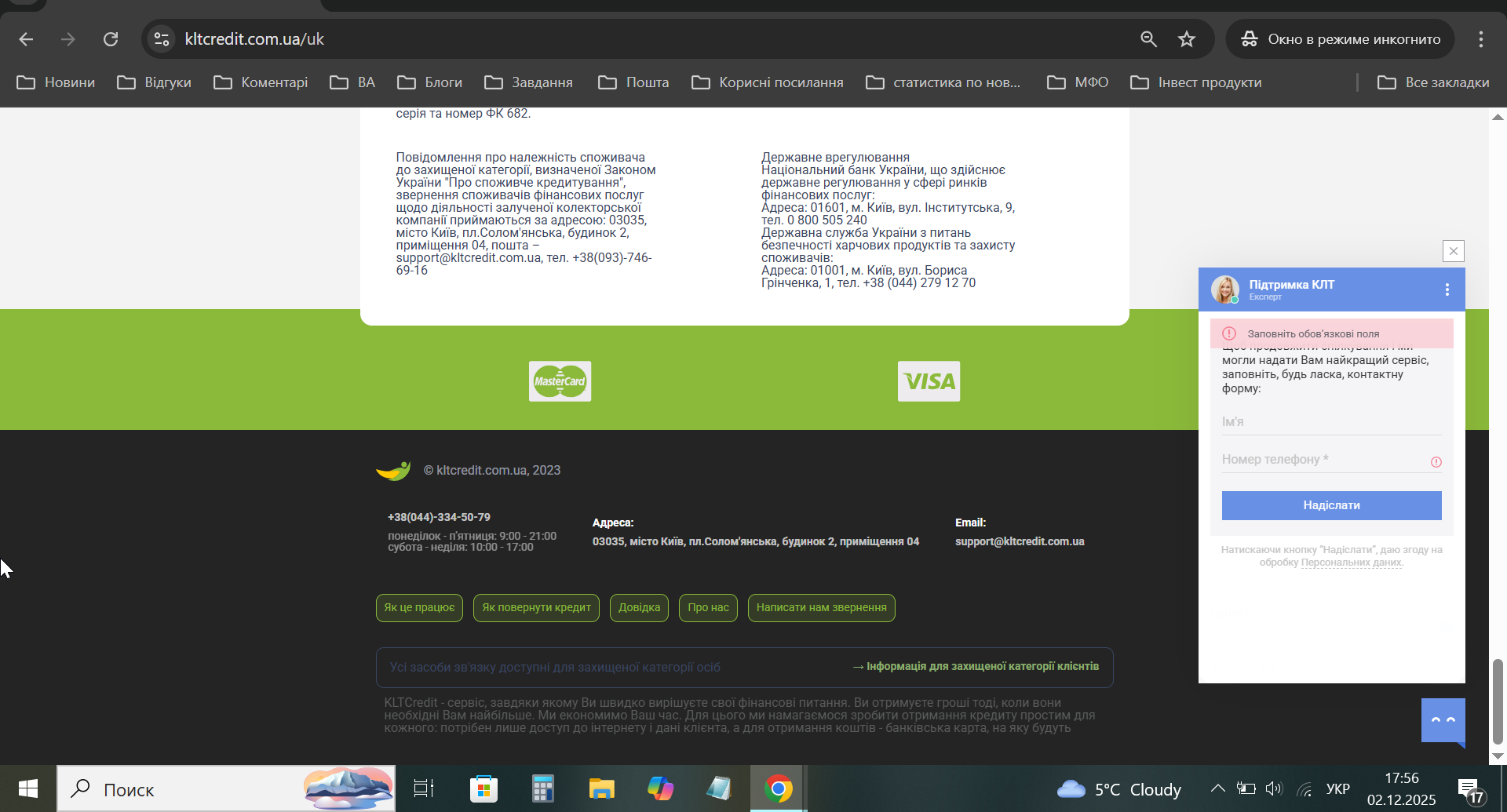Launch Microsoft Store from taskbar
1507x812 pixels.
pos(483,788)
